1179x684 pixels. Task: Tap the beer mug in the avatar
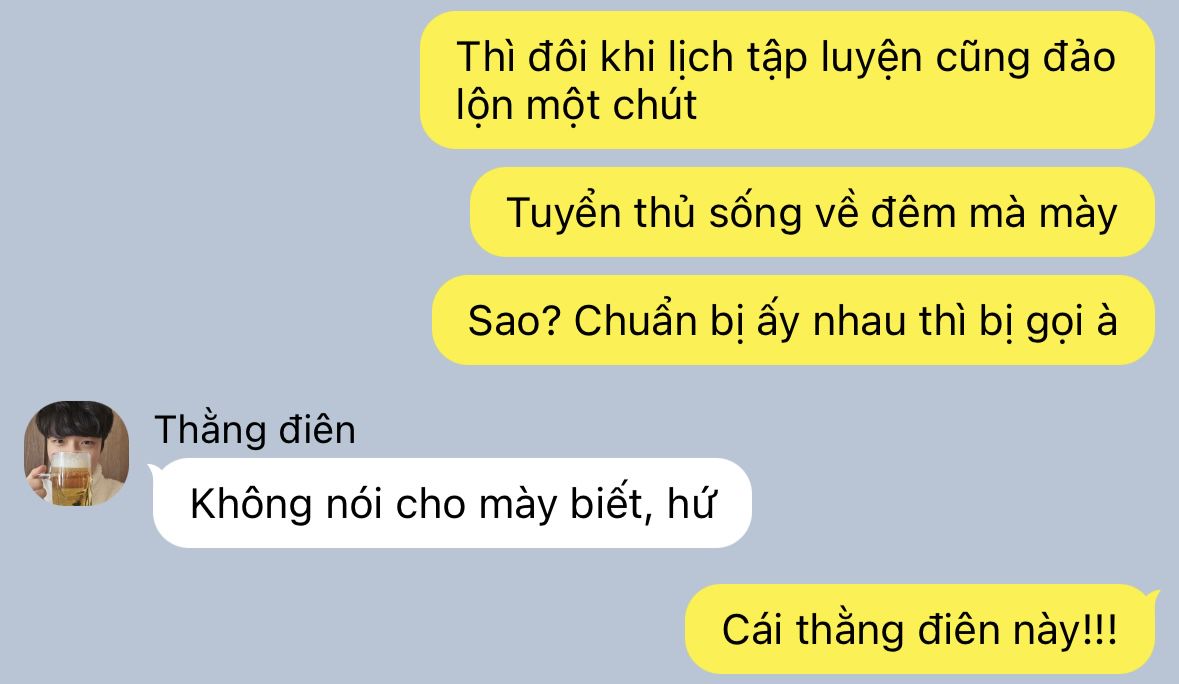(68, 475)
